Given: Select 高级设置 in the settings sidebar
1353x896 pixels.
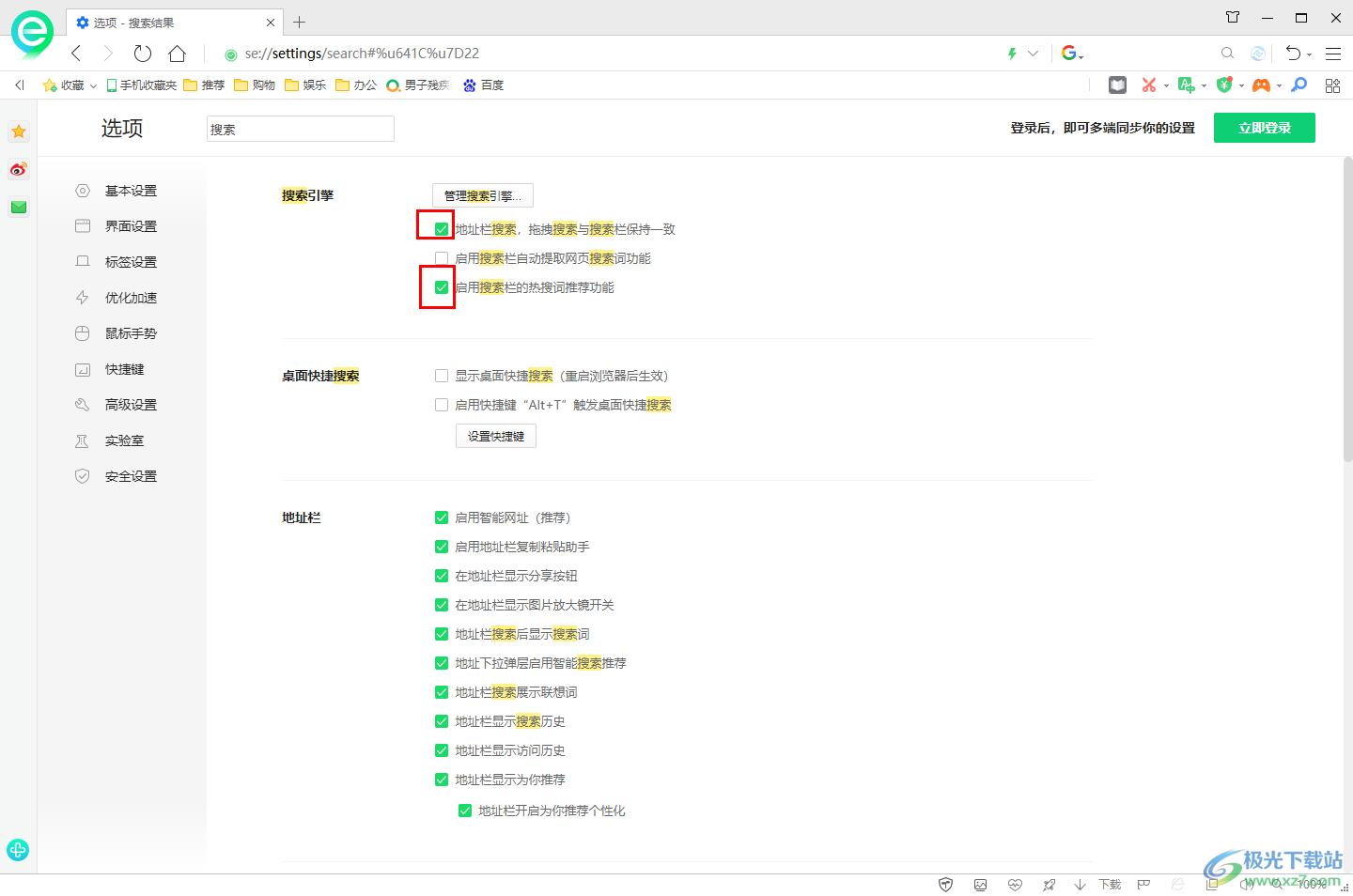Looking at the screenshot, I should click(x=131, y=405).
